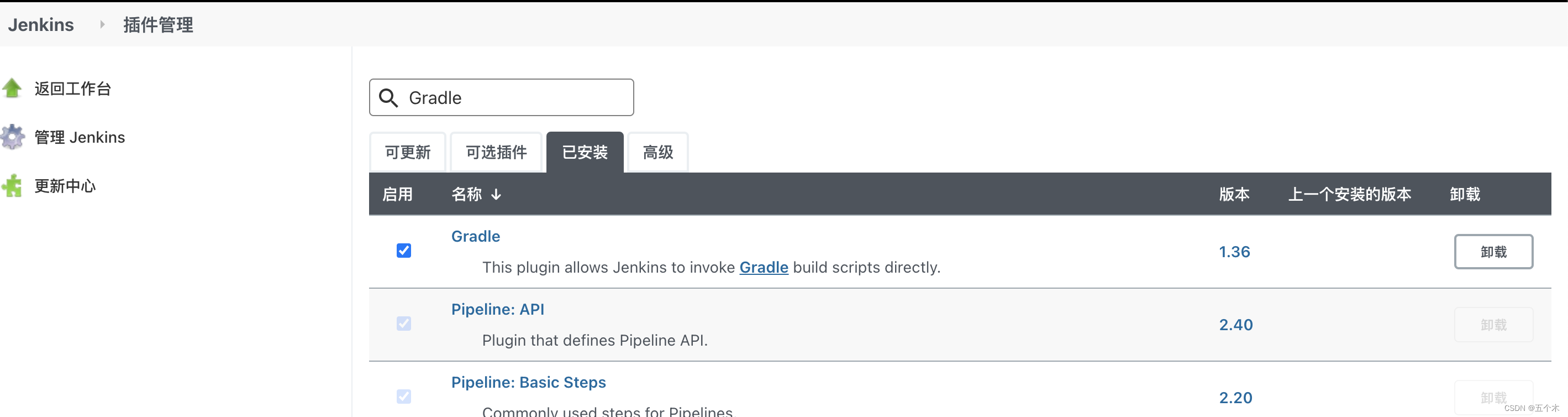Click the Jenkins breadcrumb link
The width and height of the screenshot is (1568, 417).
tap(41, 25)
